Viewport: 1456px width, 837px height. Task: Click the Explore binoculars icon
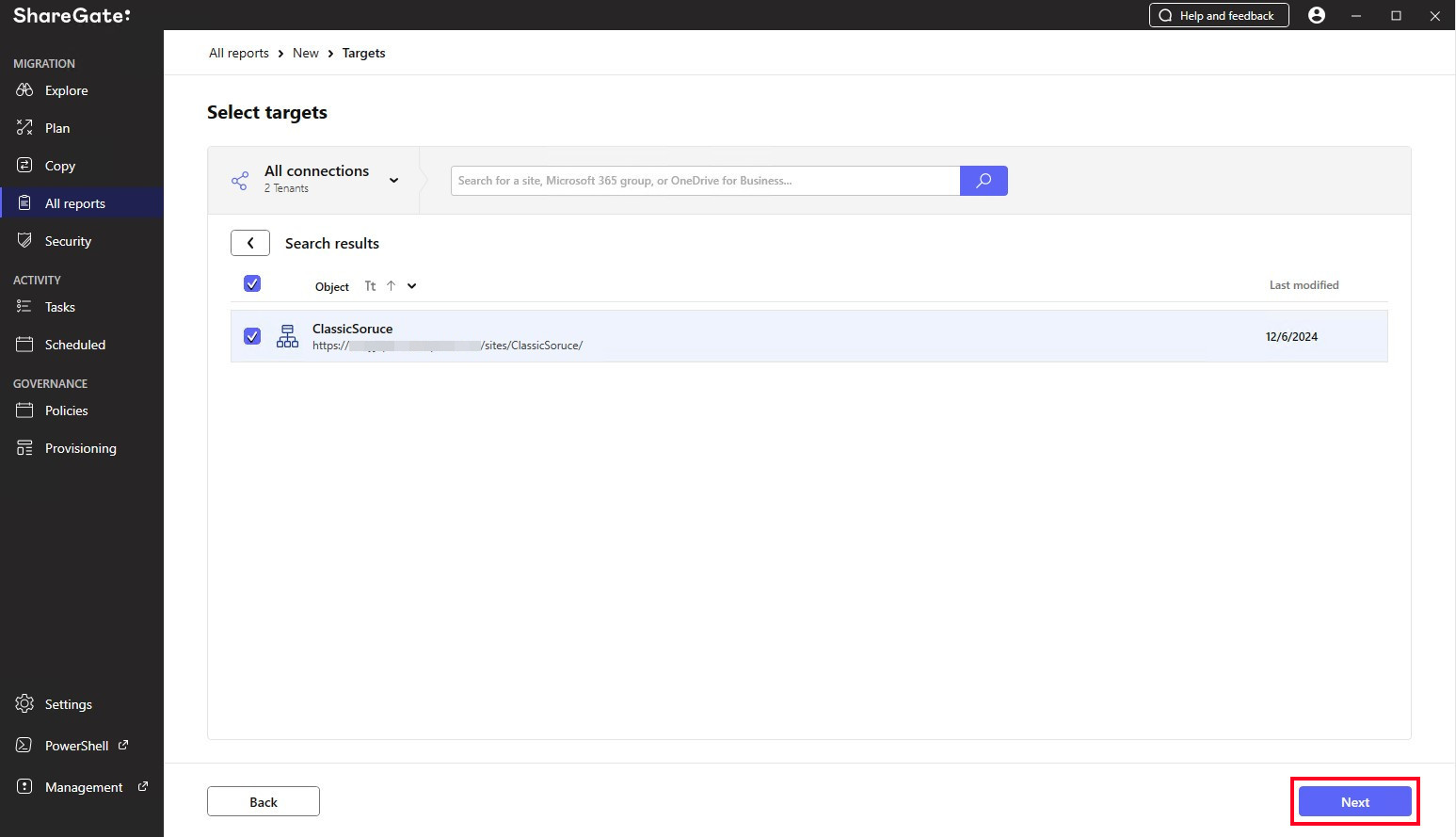tap(24, 90)
